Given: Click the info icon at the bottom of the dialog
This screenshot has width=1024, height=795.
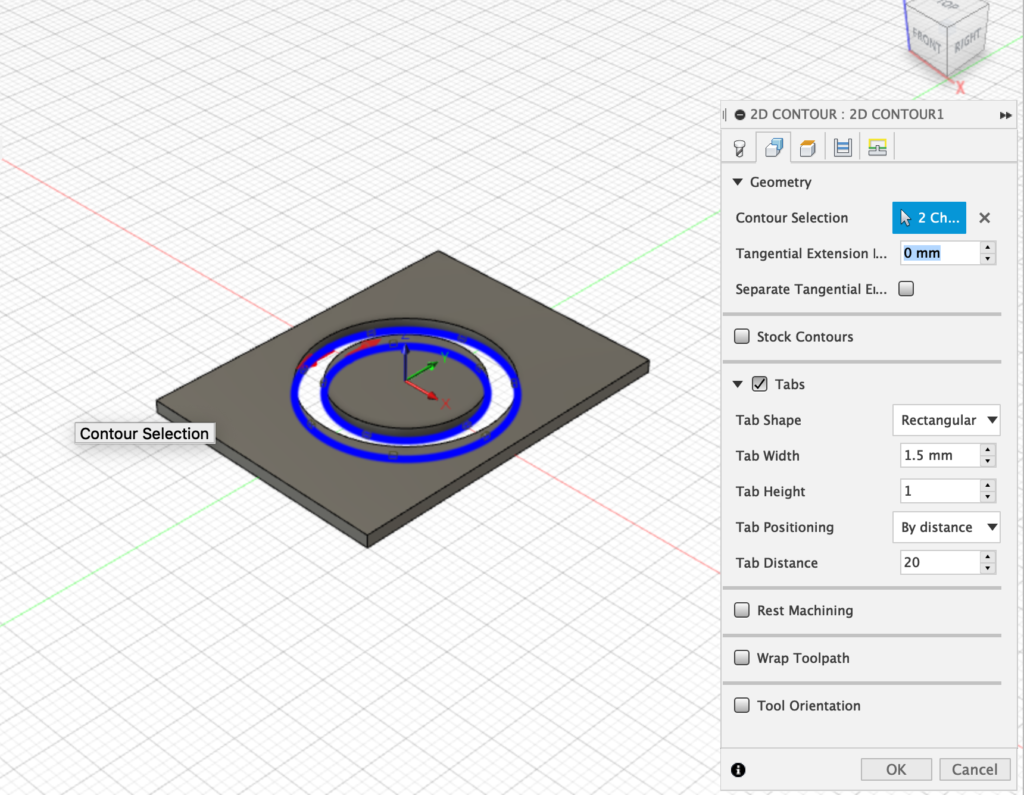Looking at the screenshot, I should [738, 770].
